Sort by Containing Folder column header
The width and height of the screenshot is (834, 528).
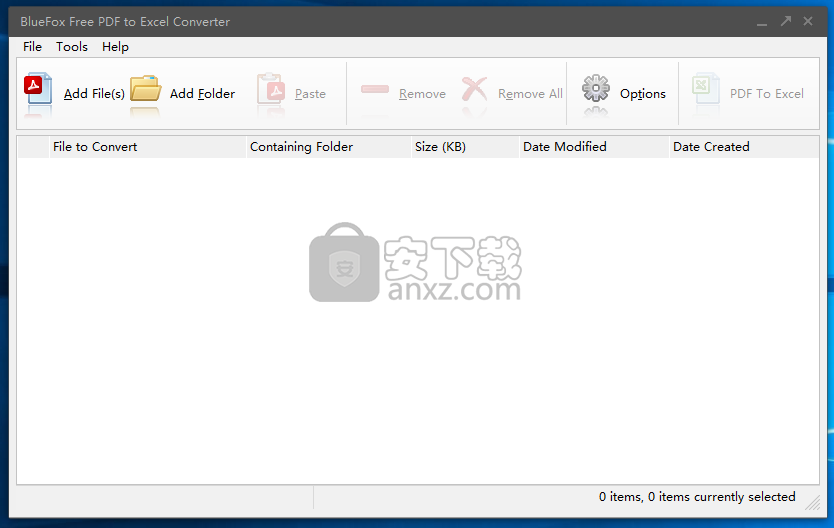click(x=329, y=147)
